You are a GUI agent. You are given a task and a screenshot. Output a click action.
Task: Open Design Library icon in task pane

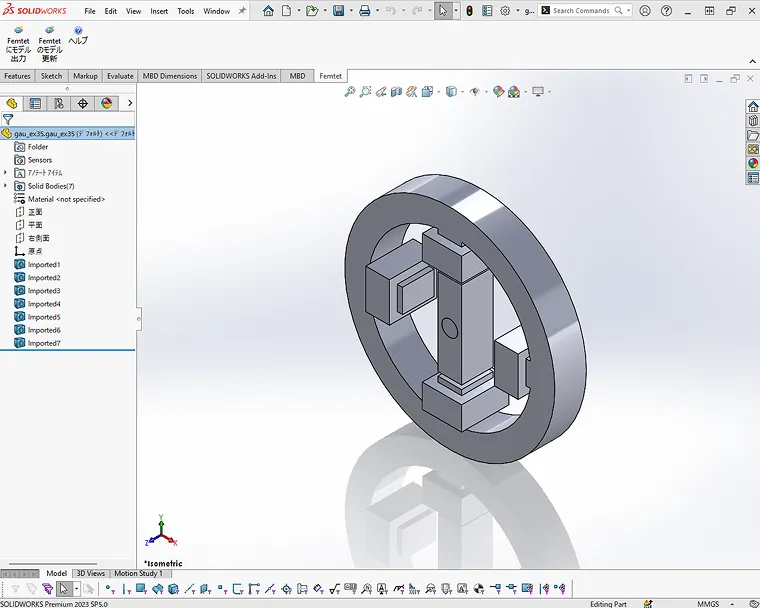[x=753, y=121]
